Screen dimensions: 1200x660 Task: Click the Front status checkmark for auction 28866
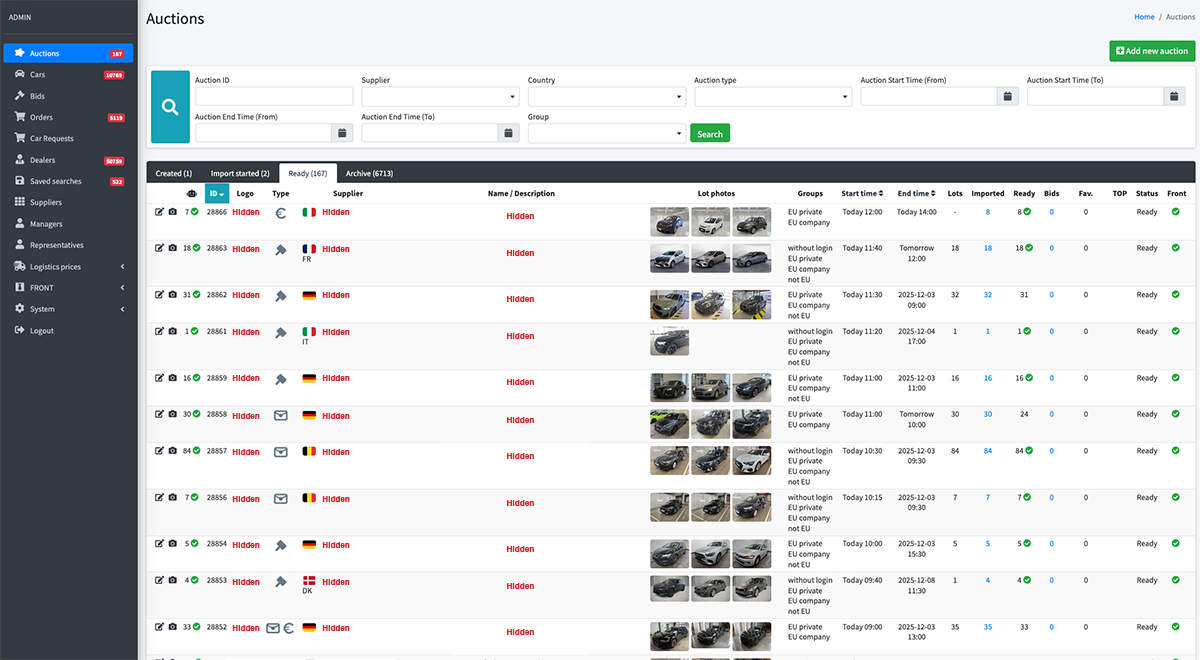(x=1175, y=211)
